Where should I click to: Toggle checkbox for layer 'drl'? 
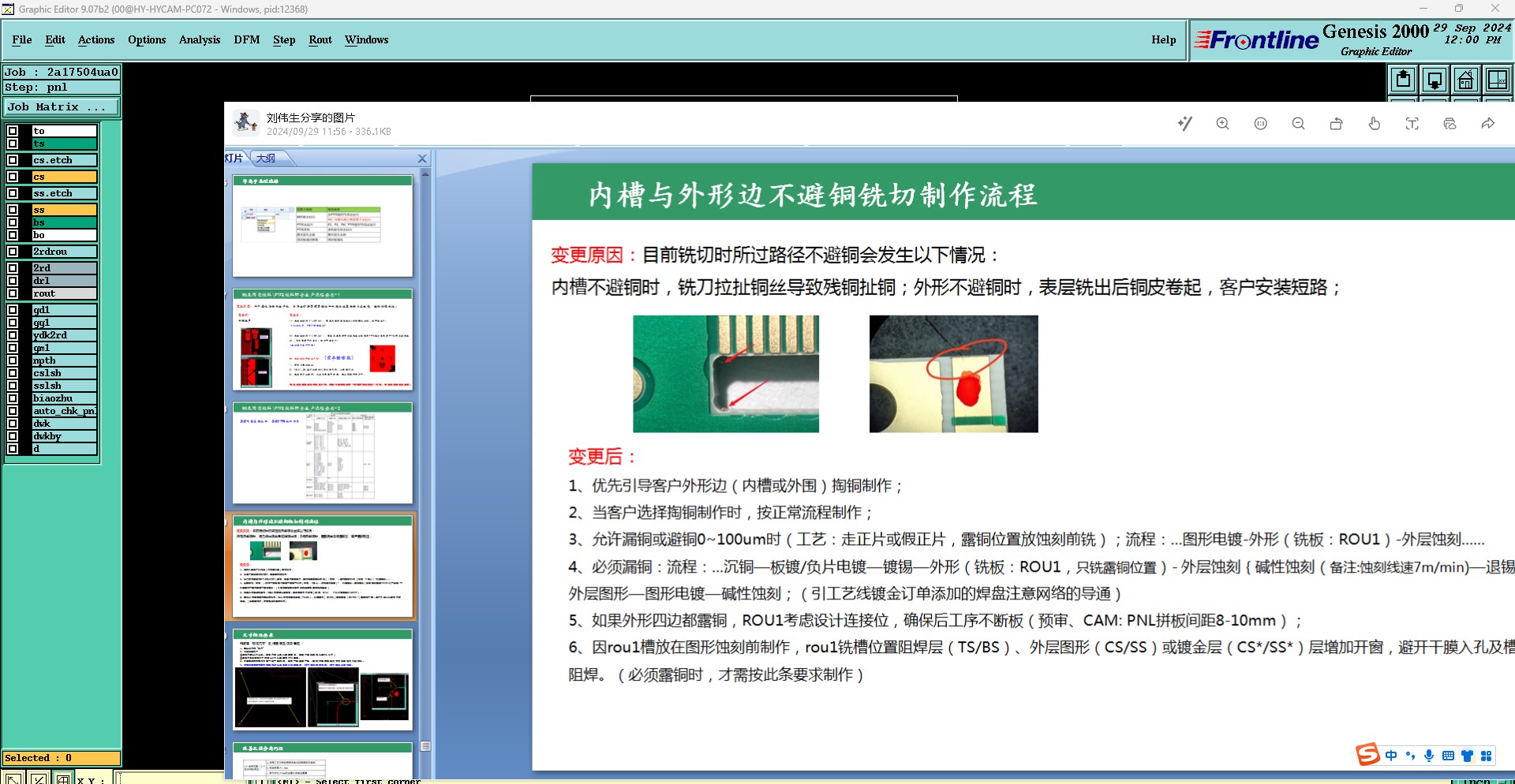[x=13, y=281]
